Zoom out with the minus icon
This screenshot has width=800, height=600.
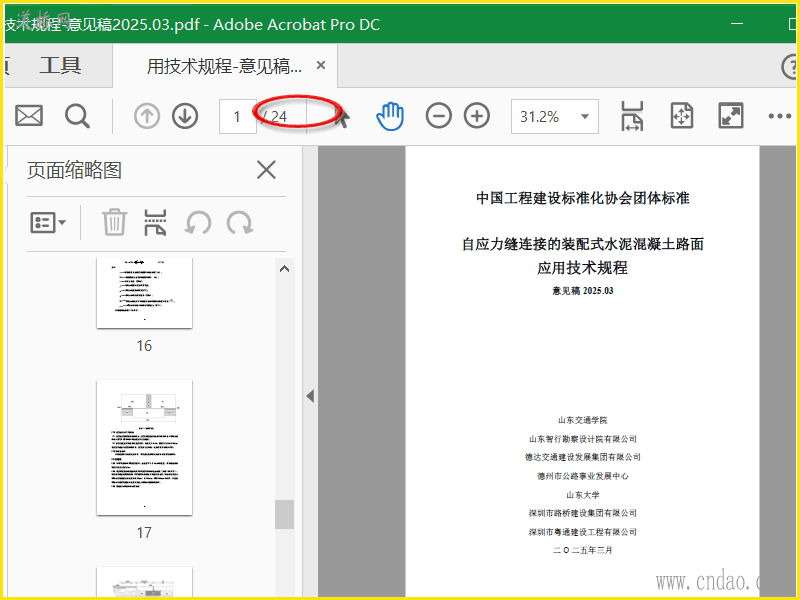tap(439, 116)
